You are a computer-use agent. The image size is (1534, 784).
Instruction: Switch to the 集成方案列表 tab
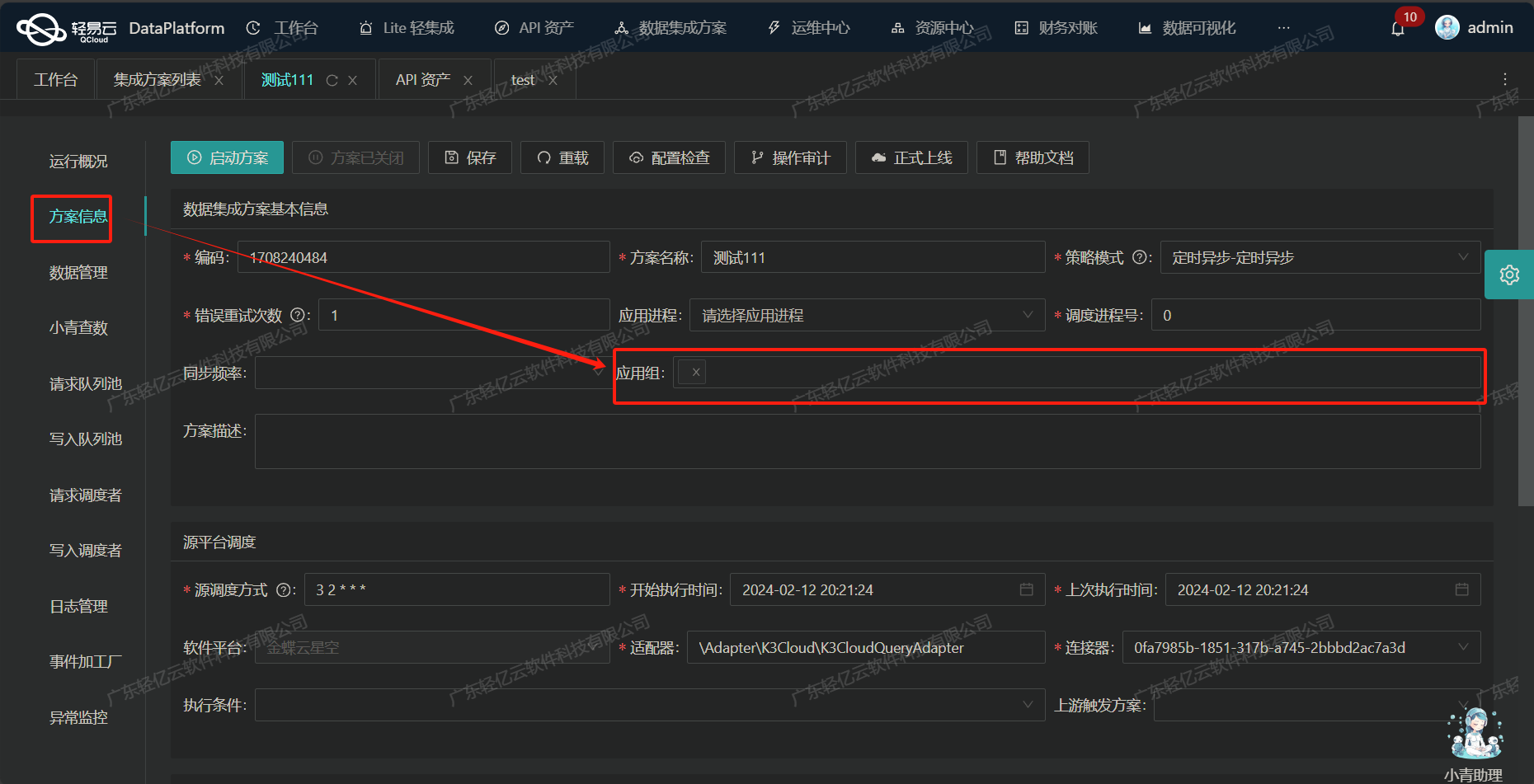158,79
